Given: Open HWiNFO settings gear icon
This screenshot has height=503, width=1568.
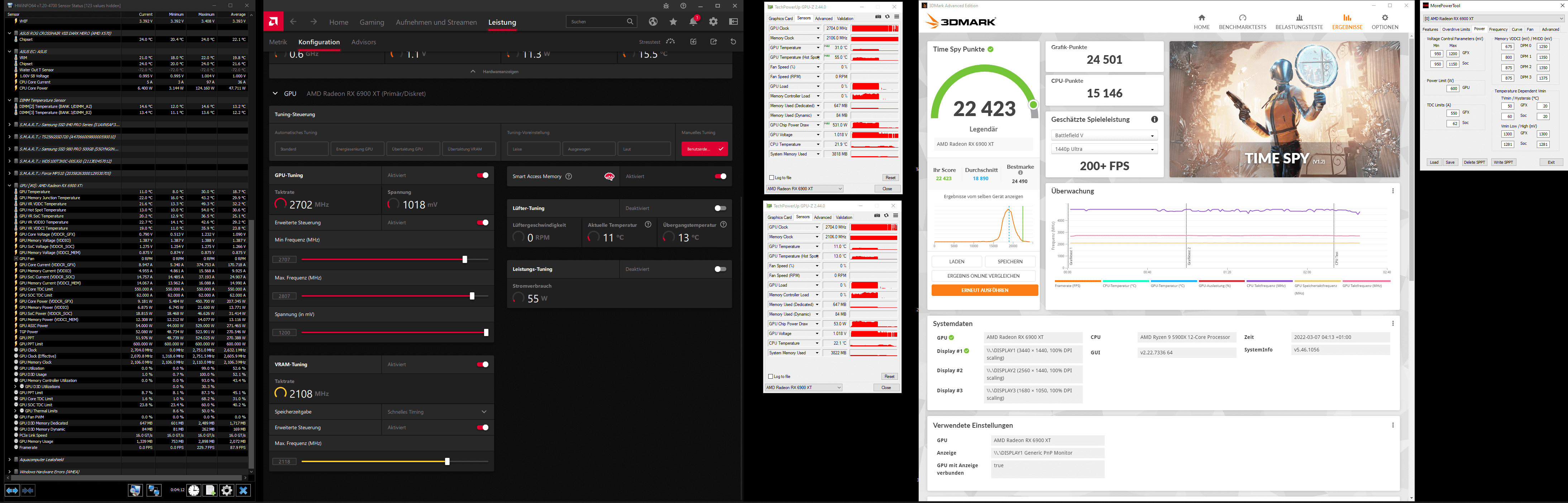Looking at the screenshot, I should point(226,490).
